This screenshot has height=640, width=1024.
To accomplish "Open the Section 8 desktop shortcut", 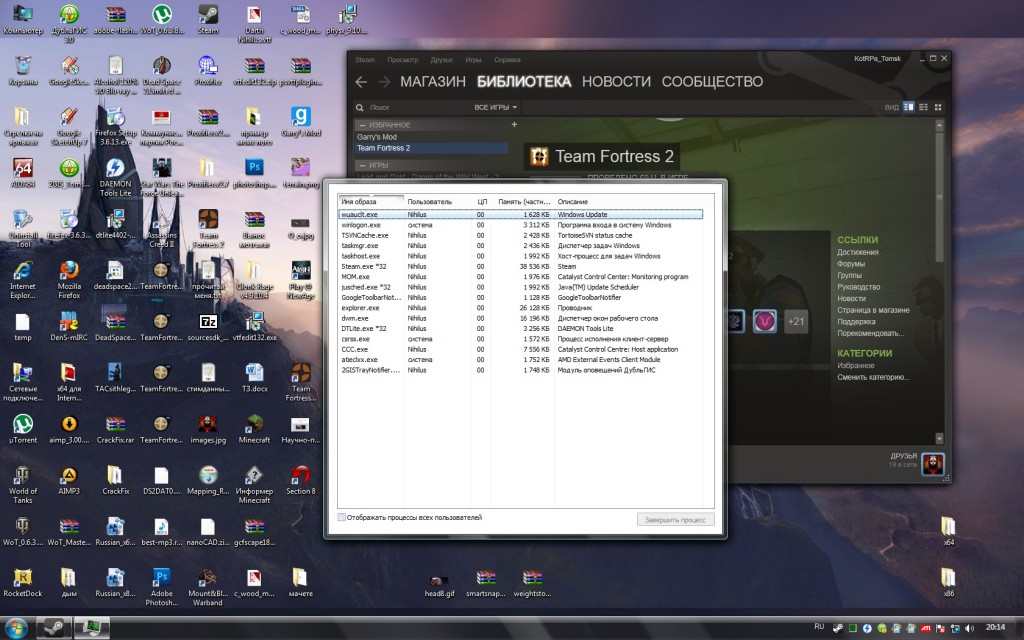I will (x=300, y=480).
